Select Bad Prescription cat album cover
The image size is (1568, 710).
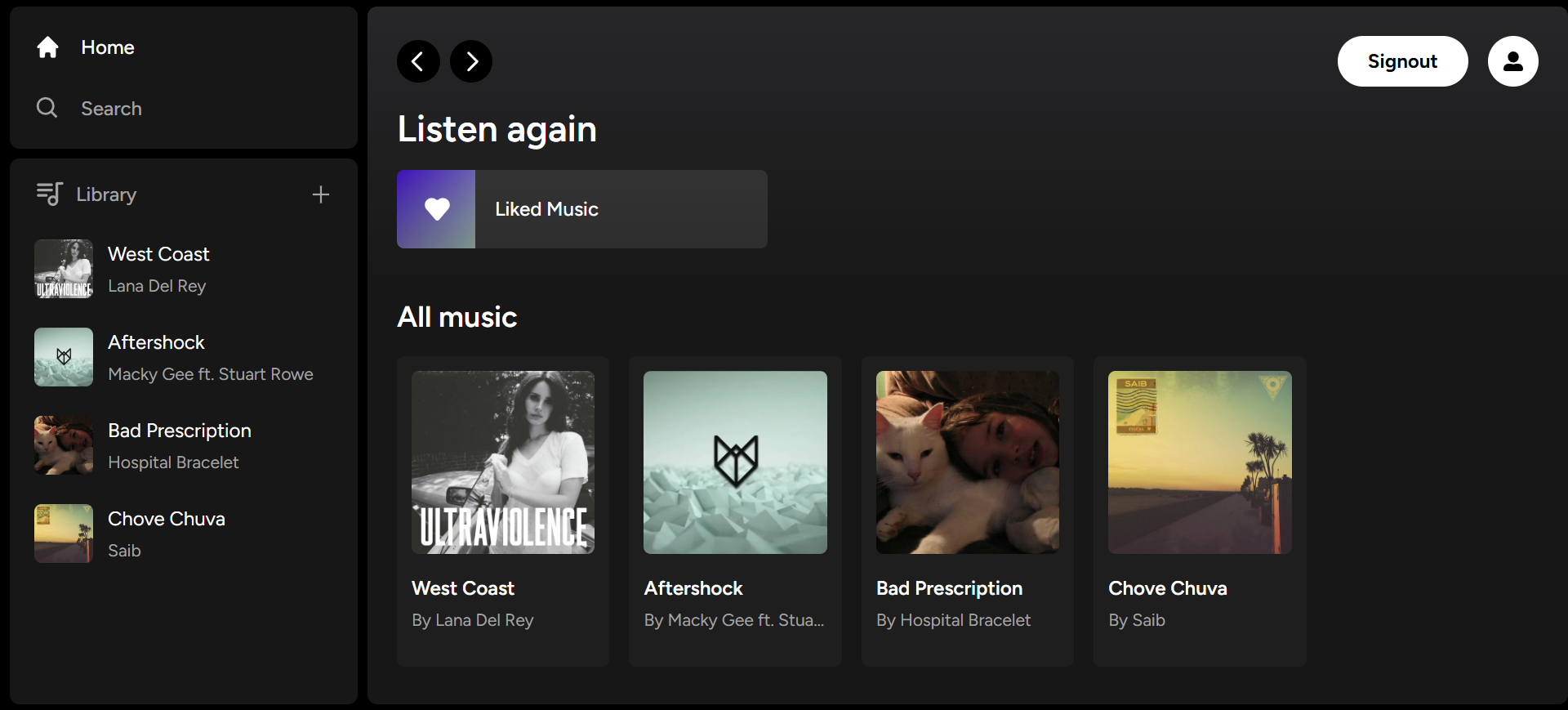(968, 462)
